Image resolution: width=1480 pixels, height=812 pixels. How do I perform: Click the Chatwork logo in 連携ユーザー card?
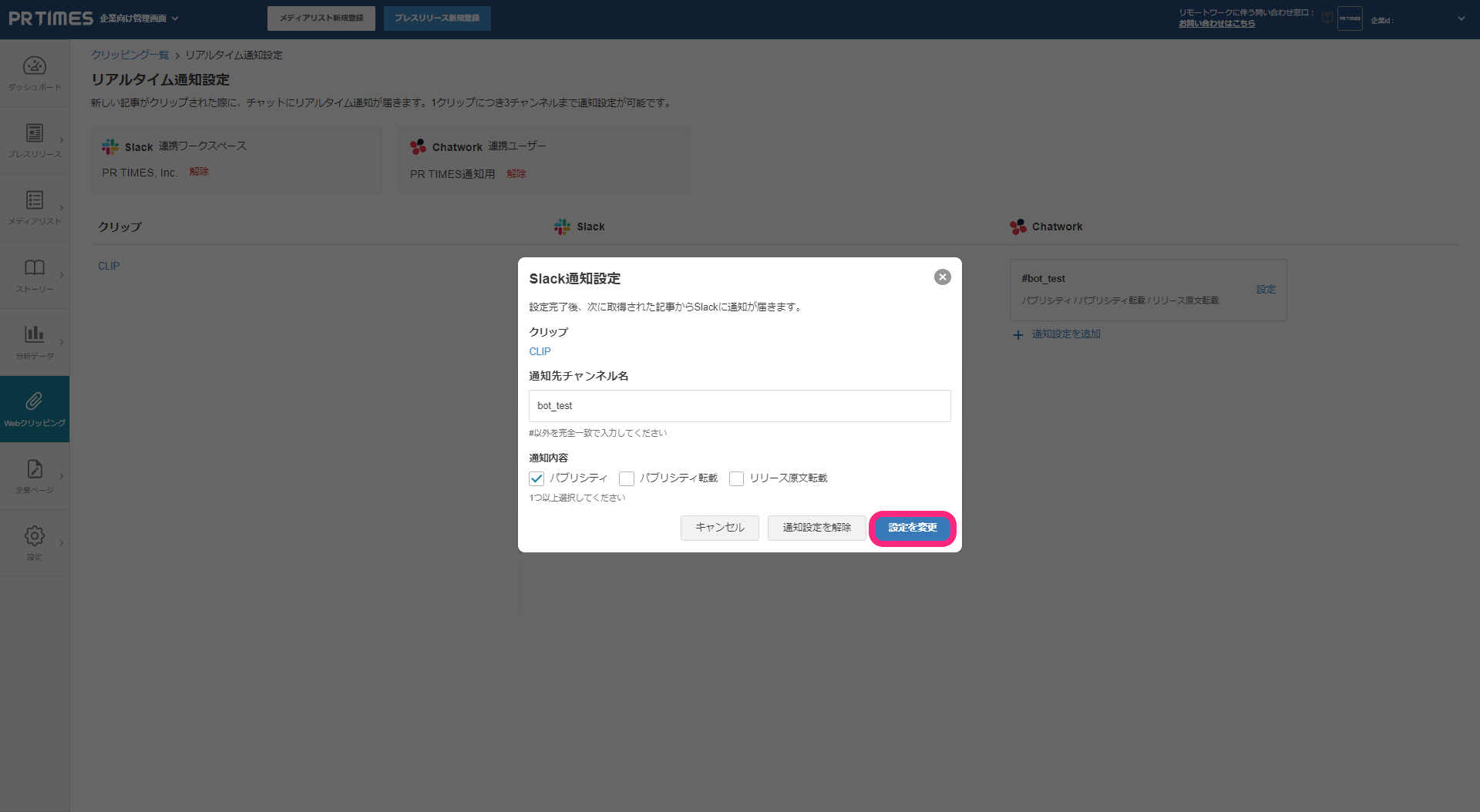click(418, 146)
